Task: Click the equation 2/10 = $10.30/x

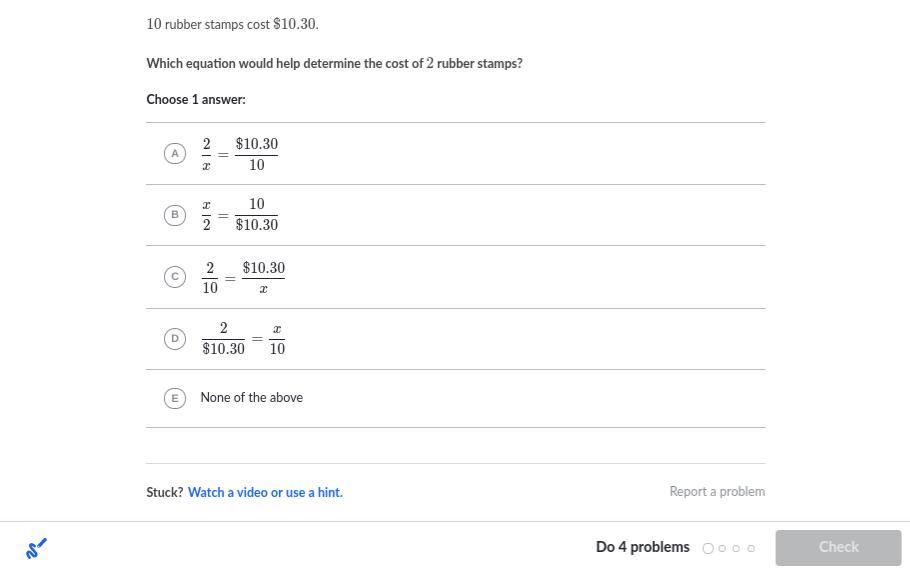Action: [x=243, y=277]
